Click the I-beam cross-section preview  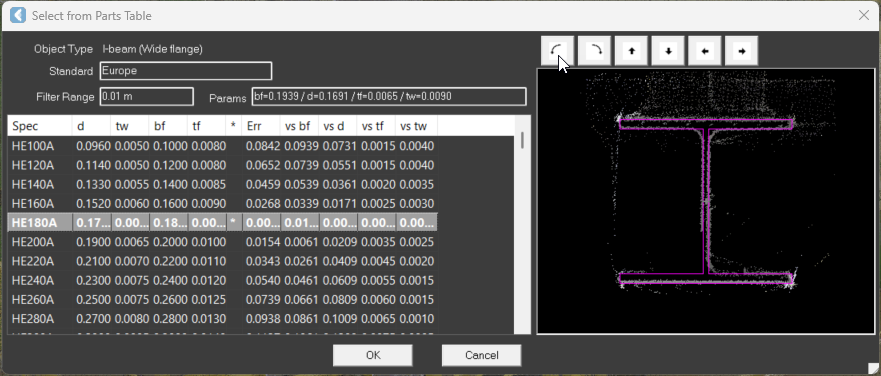(706, 201)
